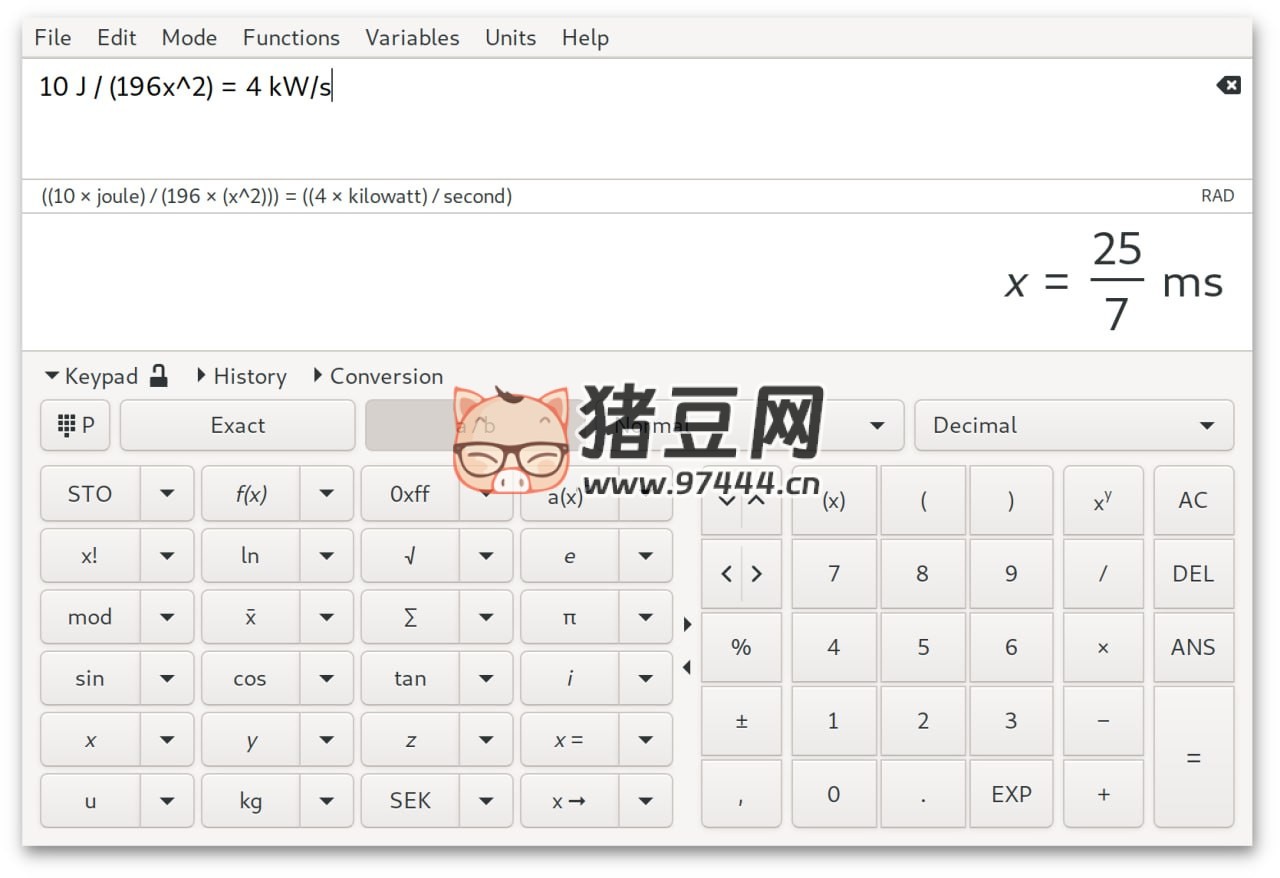Open the programming keypad grid button
This screenshot has height=878, width=1280.
76,426
